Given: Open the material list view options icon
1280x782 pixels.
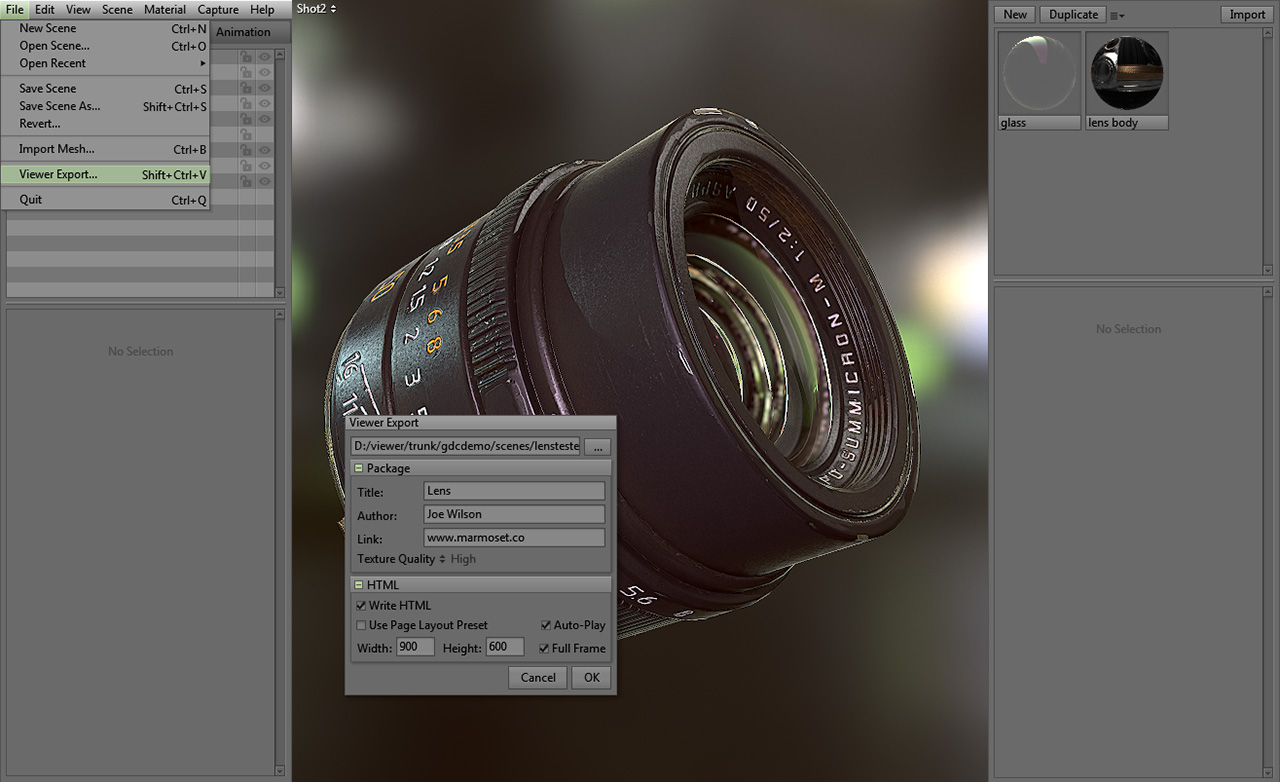Looking at the screenshot, I should (x=1117, y=14).
